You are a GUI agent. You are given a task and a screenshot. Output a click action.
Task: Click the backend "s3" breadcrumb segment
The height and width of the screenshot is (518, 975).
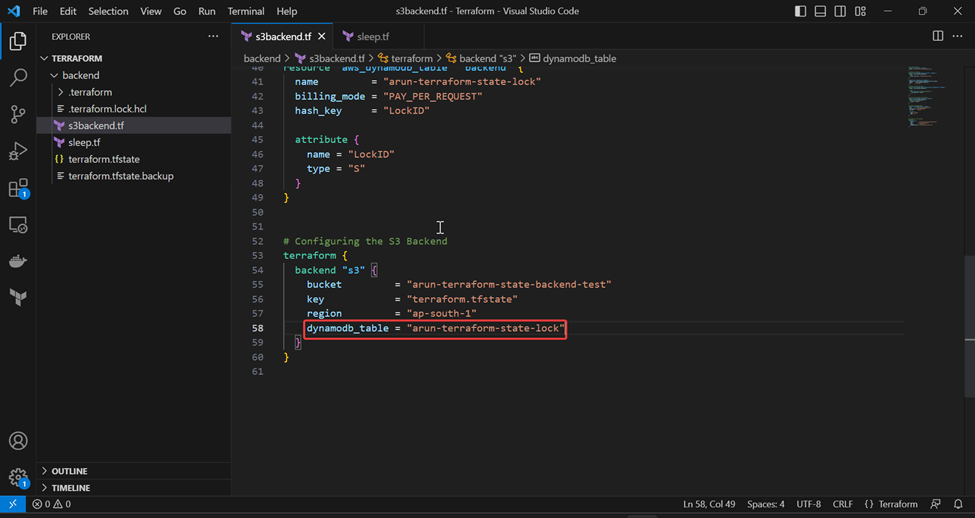(x=481, y=58)
